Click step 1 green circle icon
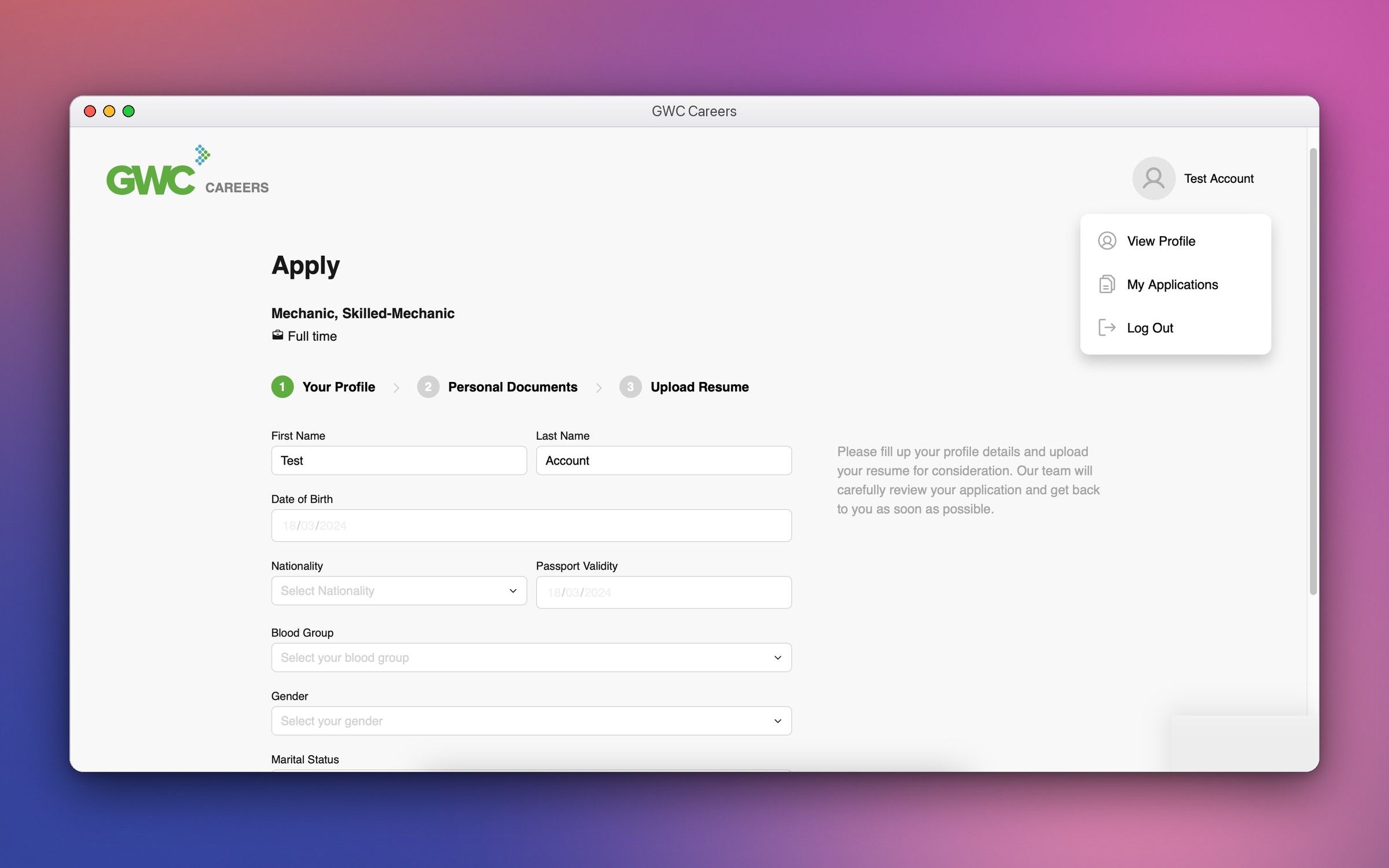The height and width of the screenshot is (868, 1389). [282, 387]
